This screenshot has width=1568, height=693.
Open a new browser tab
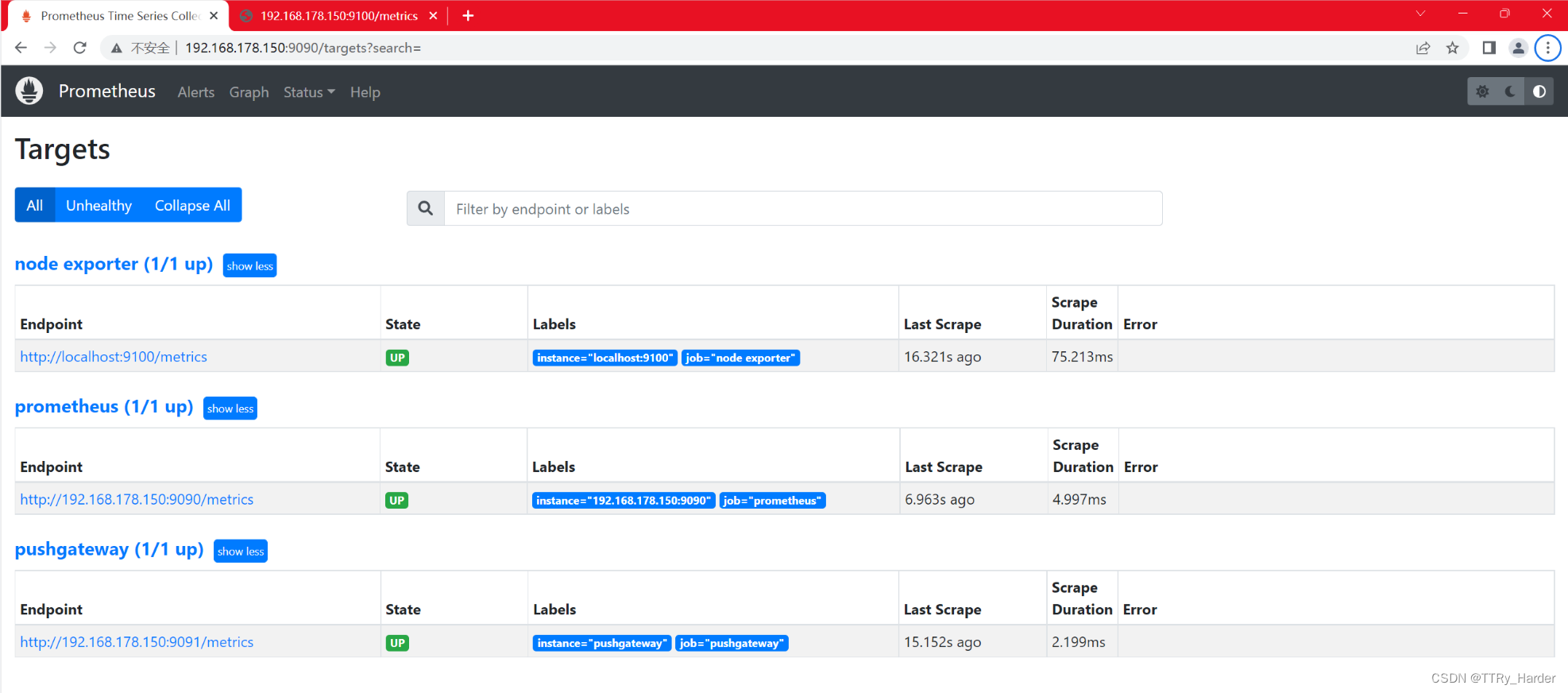tap(468, 16)
